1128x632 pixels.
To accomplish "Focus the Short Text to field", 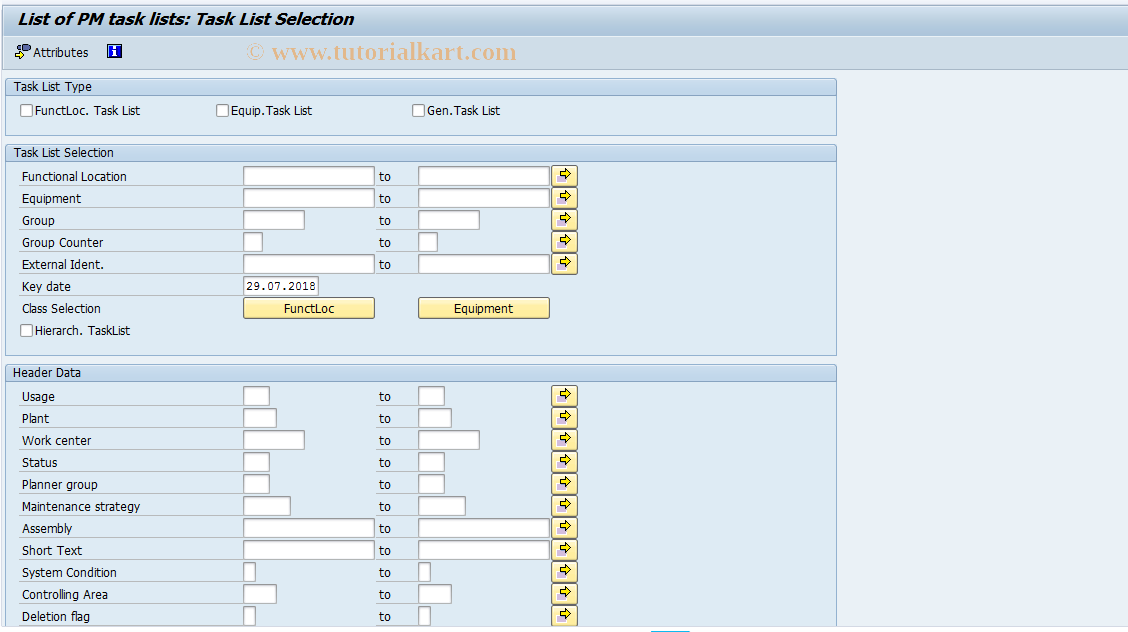I will pyautogui.click(x=483, y=550).
